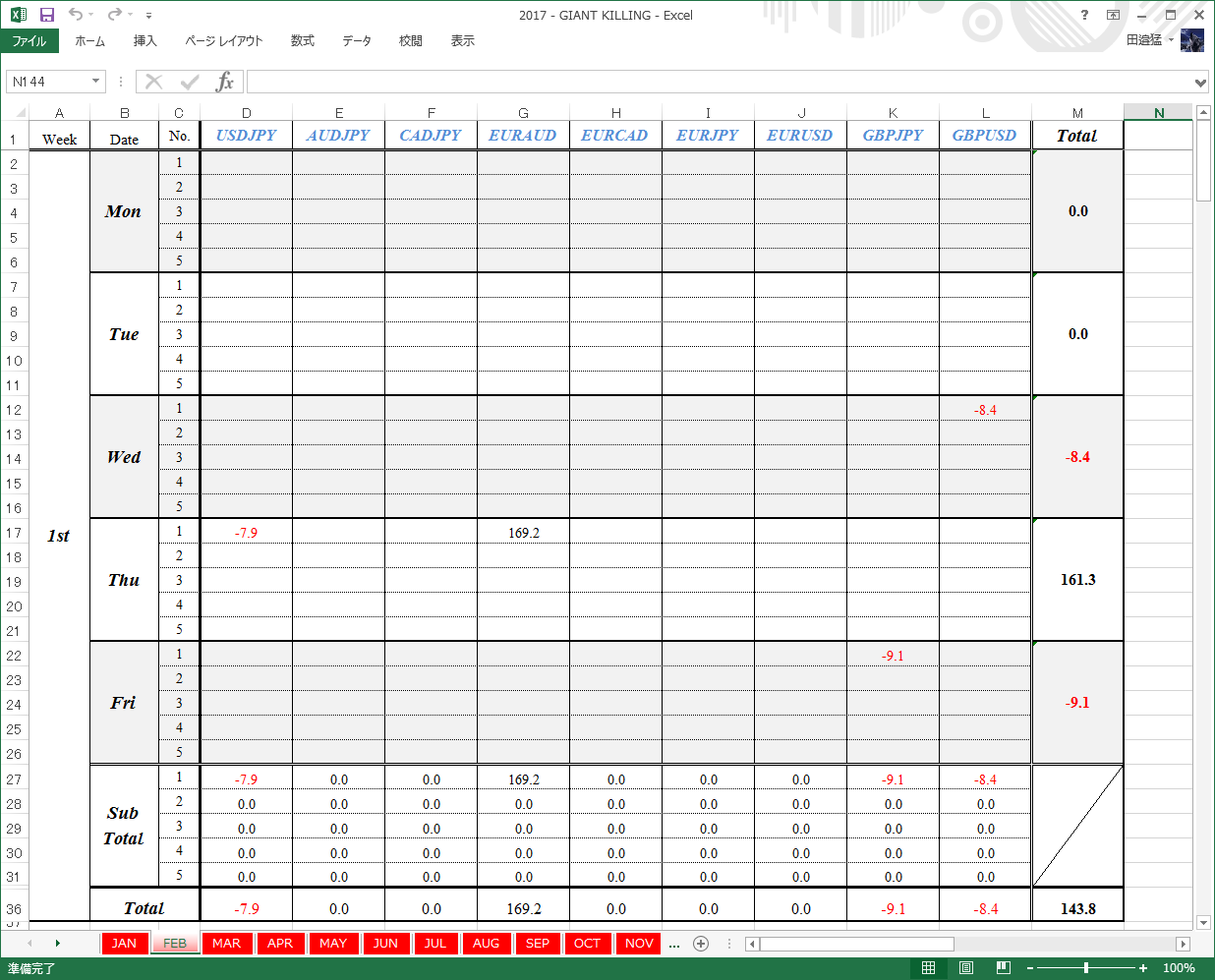1215x980 pixels.
Task: Select column N header
Action: pos(1159,113)
